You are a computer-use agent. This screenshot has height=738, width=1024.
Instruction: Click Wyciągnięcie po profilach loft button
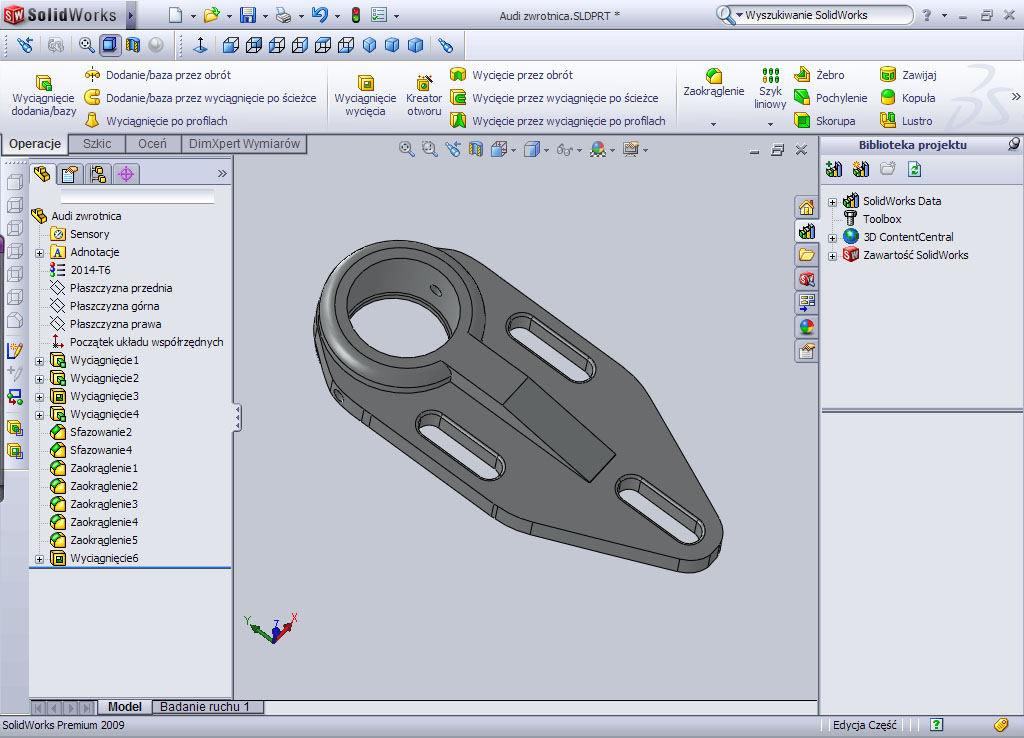[x=156, y=121]
